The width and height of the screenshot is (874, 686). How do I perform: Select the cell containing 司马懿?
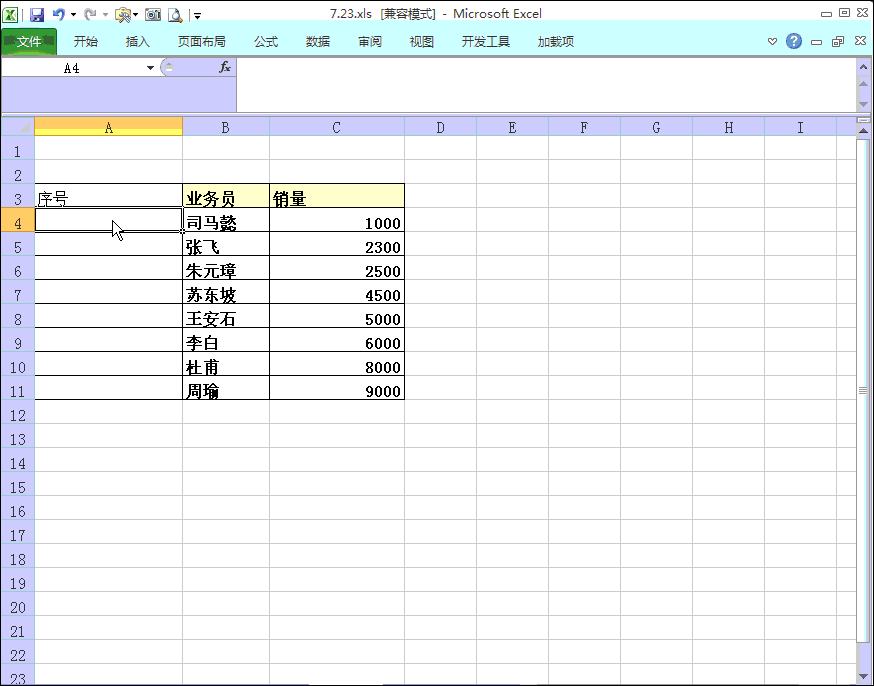pyautogui.click(x=226, y=220)
